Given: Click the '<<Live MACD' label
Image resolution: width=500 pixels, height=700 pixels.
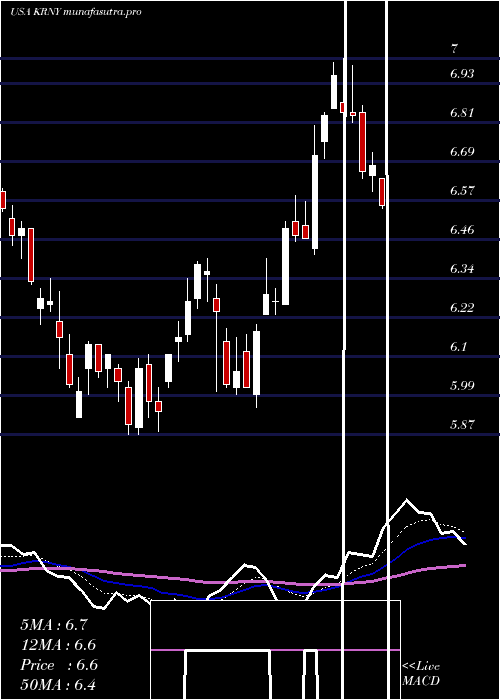Looking at the screenshot, I should 421,673.
